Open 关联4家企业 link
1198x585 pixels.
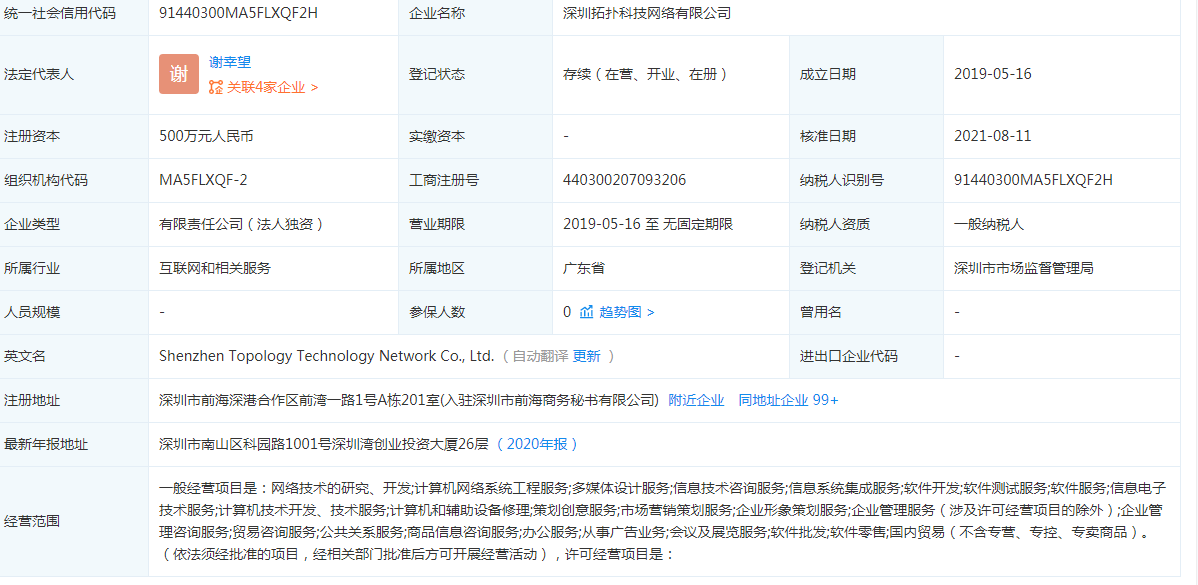(x=272, y=87)
